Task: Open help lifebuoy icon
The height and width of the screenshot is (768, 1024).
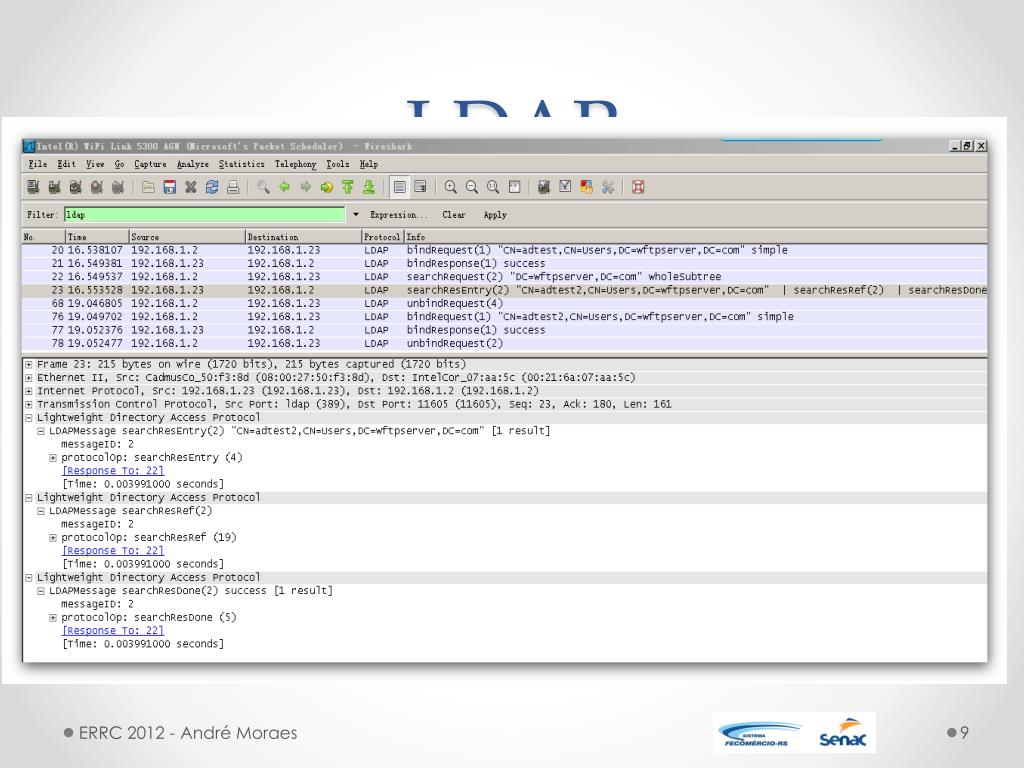Action: (638, 187)
